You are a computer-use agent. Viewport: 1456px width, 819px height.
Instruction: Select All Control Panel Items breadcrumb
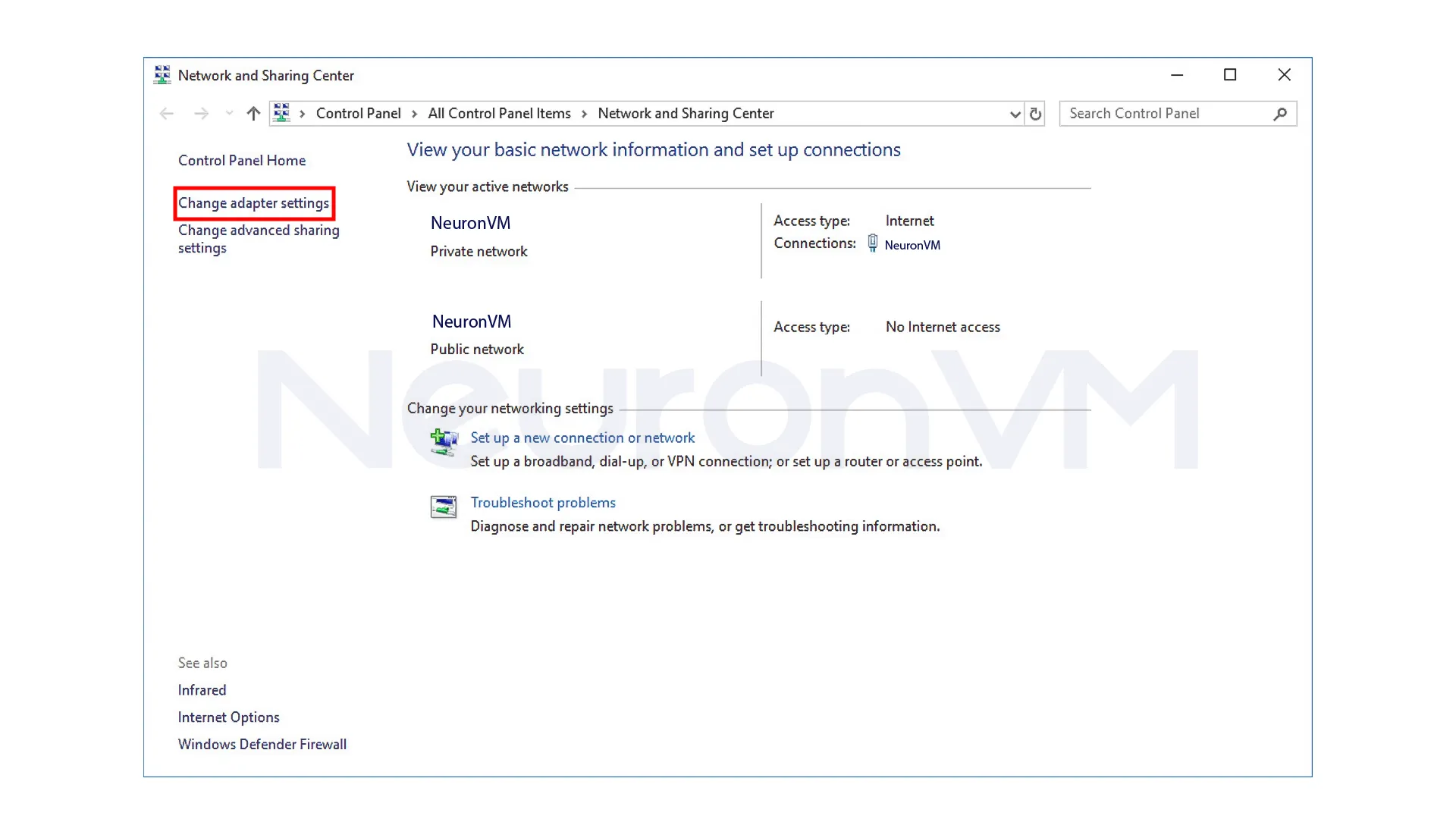[499, 113]
